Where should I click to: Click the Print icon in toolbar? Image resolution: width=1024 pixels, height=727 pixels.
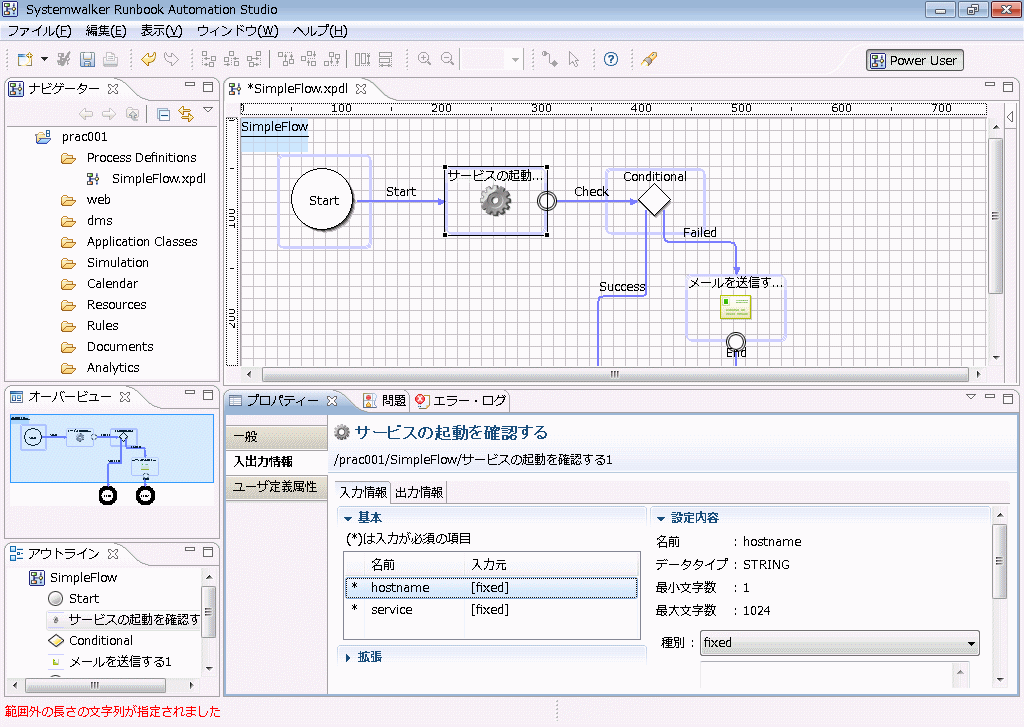(x=110, y=59)
